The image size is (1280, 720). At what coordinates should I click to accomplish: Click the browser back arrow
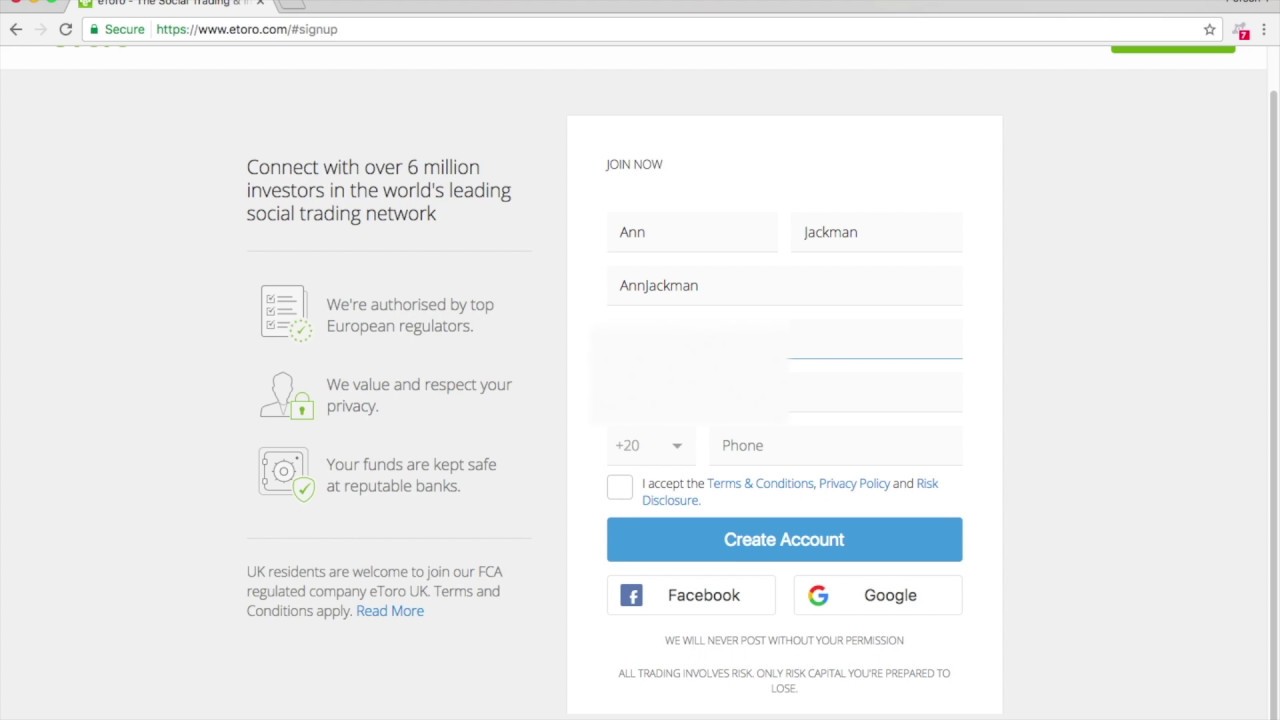[16, 29]
